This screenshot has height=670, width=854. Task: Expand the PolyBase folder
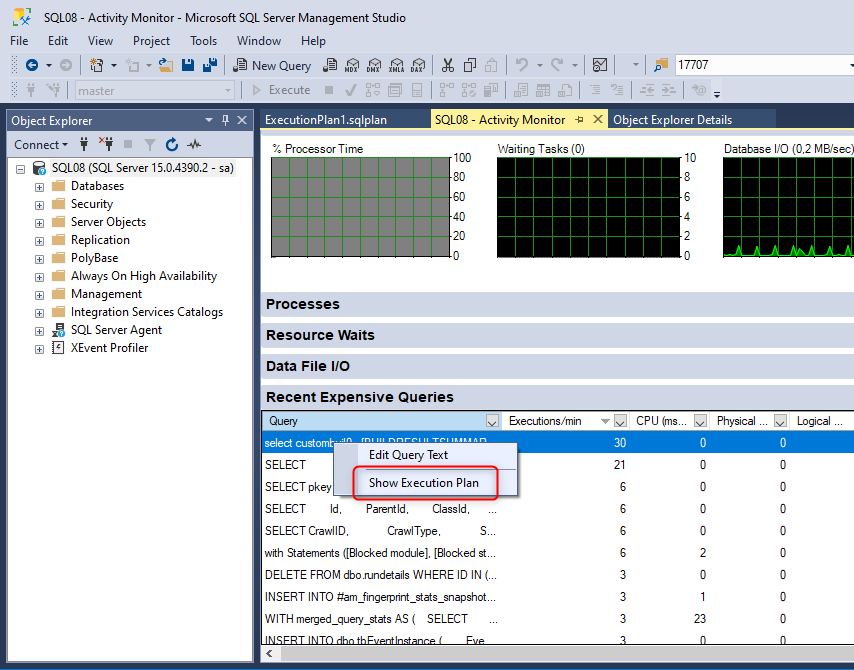click(x=39, y=259)
